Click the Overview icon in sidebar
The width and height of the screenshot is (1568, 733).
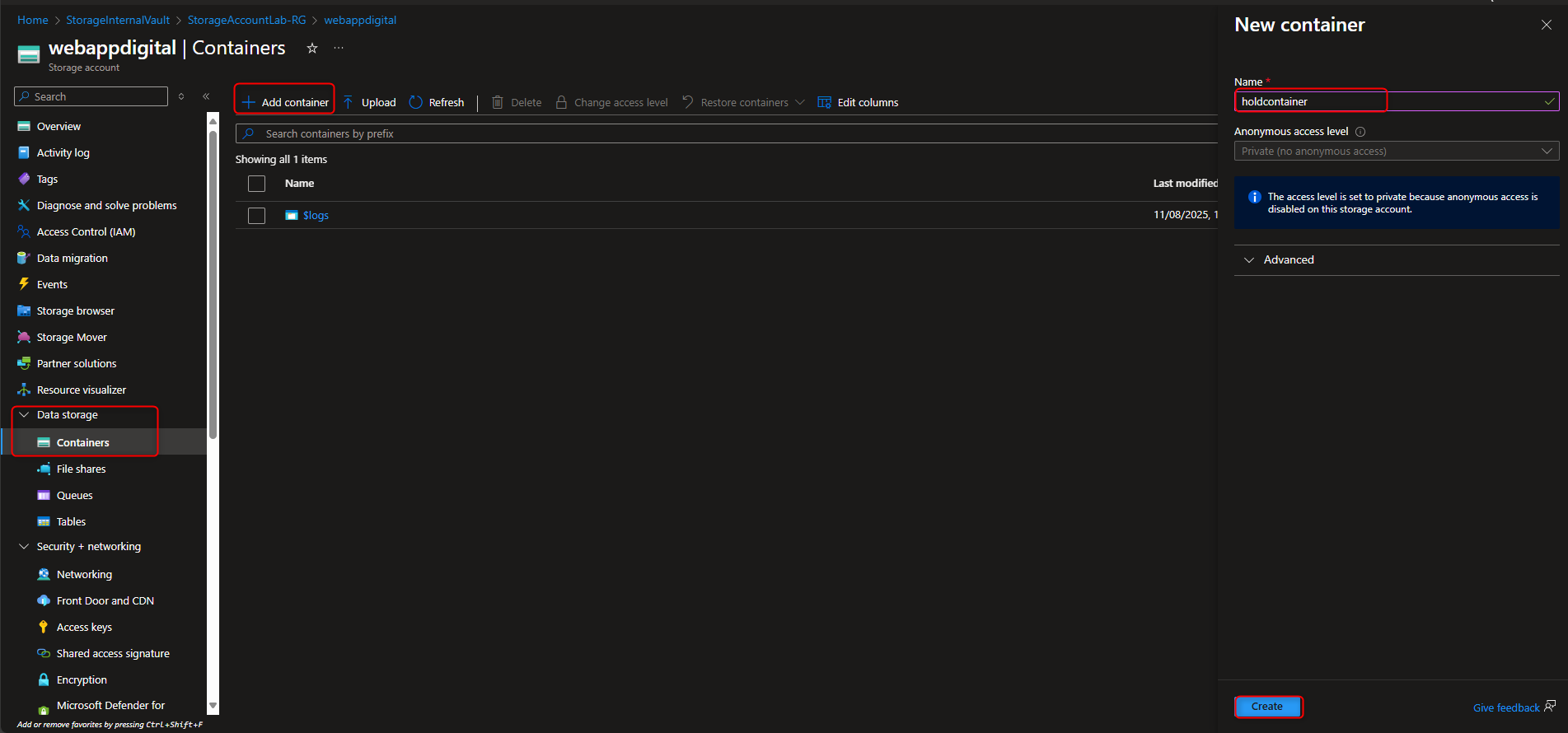(x=24, y=126)
